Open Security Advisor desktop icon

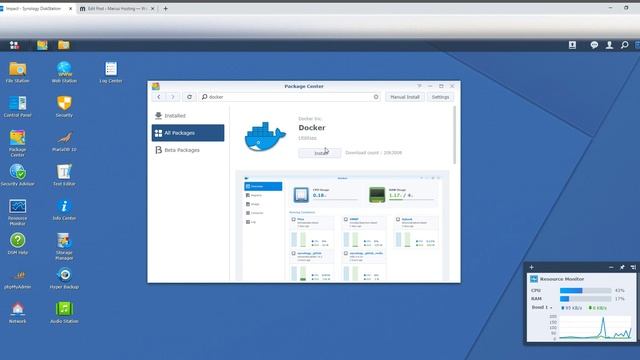(x=18, y=176)
